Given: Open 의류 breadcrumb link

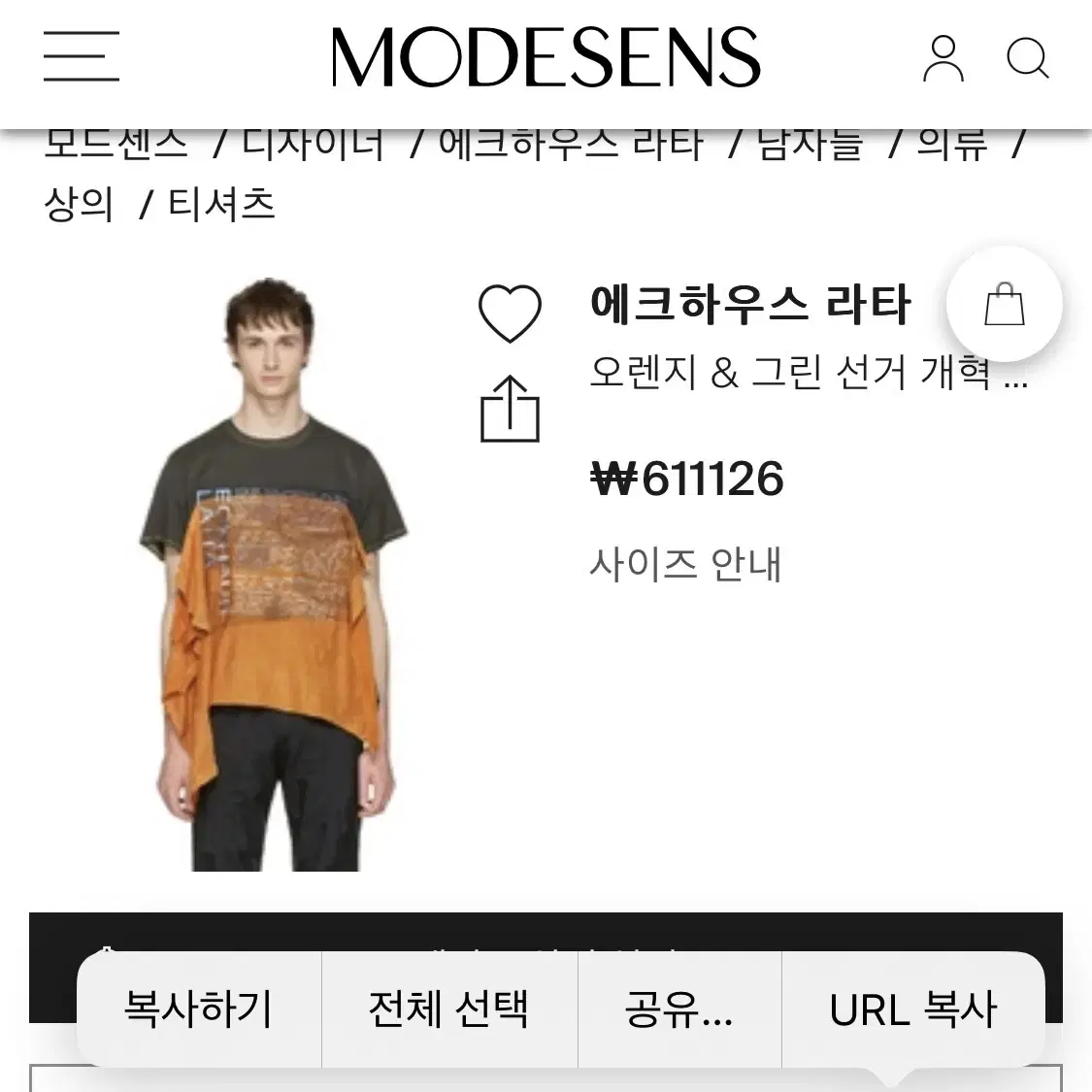Looking at the screenshot, I should (x=952, y=145).
